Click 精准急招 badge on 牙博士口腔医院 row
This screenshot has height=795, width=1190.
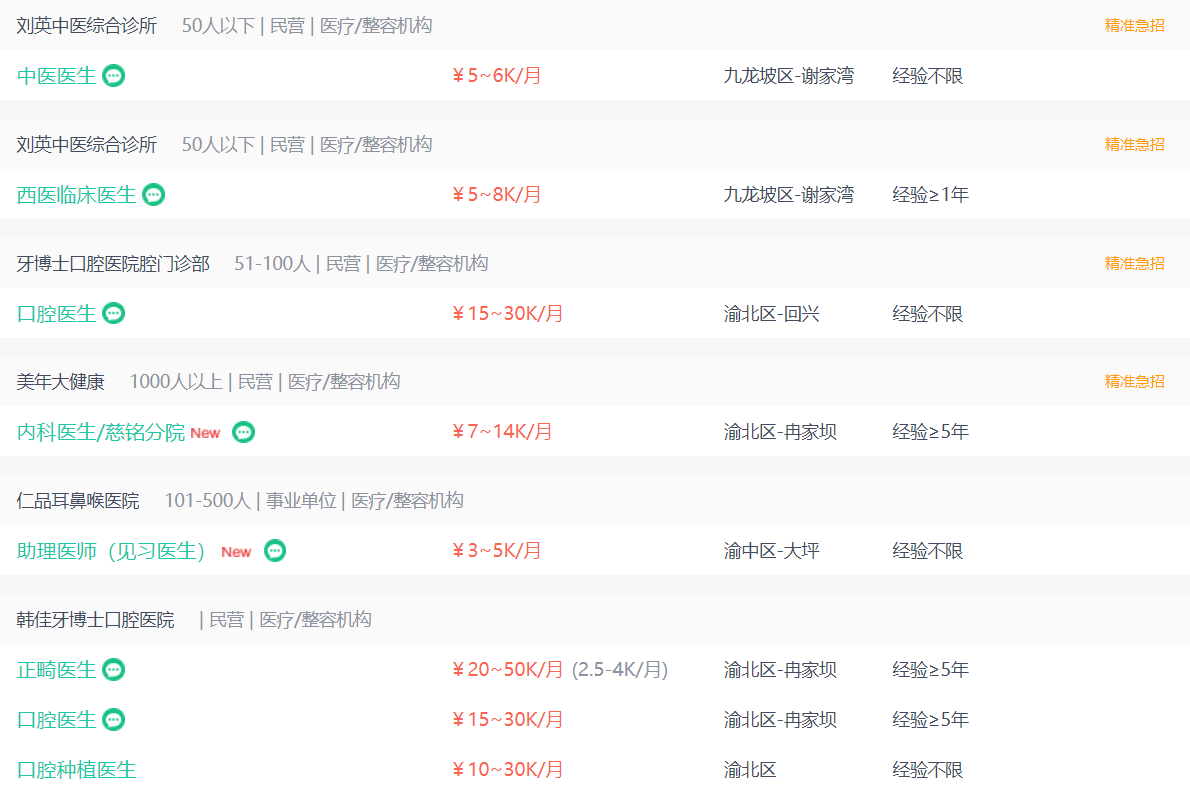(1134, 263)
